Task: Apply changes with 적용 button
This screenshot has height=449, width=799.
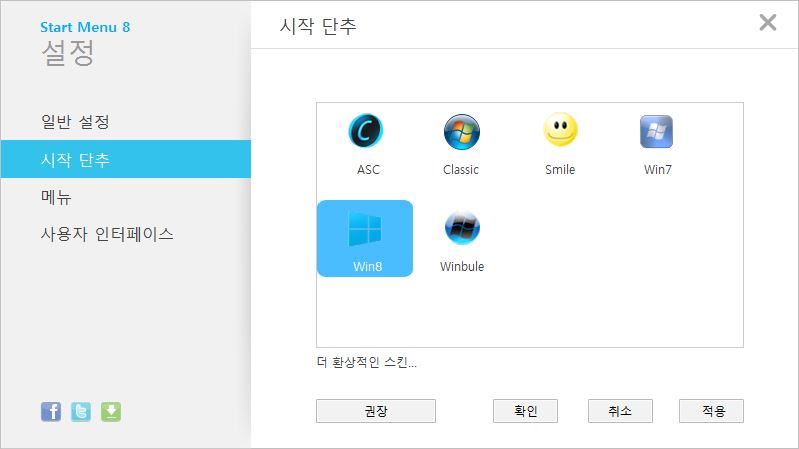Action: 711,411
